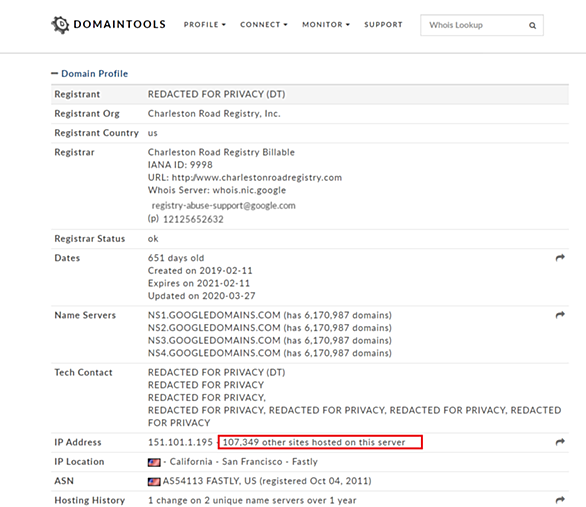The width and height of the screenshot is (586, 507).
Task: Click the 'IANA ID: 9998' line
Action: point(180,165)
